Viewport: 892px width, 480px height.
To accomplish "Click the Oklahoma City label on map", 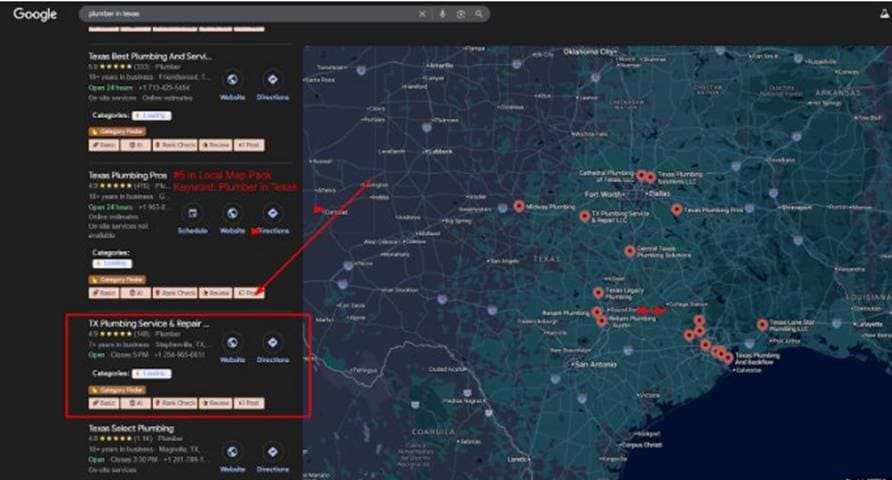I will point(589,52).
